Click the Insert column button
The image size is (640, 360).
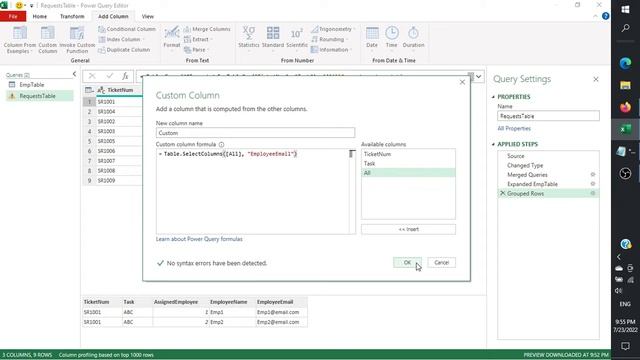[x=408, y=229]
